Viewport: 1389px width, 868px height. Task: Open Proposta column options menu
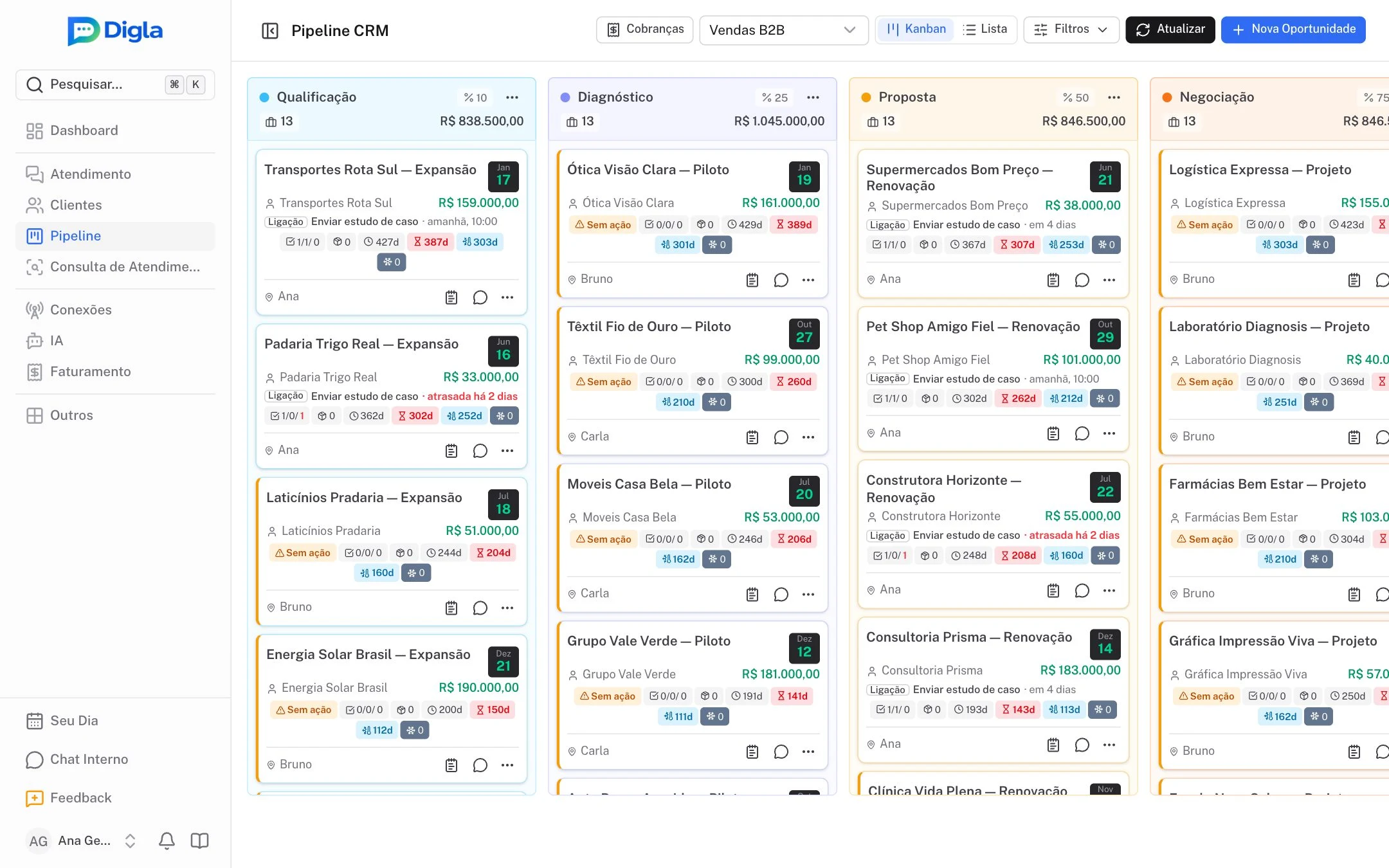1114,97
